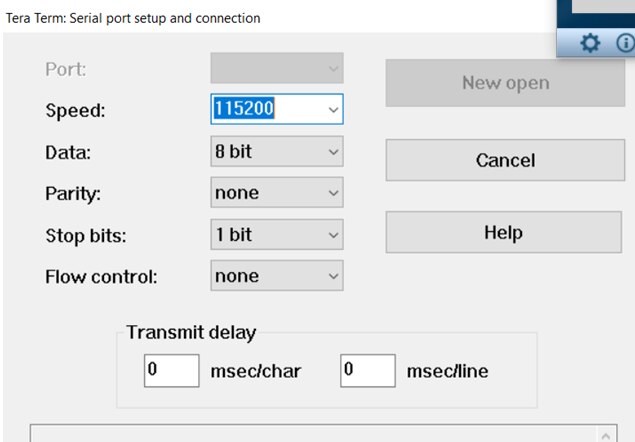Focus the msec/char transmit delay field
Viewport: 635px width, 442px height.
pyautogui.click(x=171, y=370)
